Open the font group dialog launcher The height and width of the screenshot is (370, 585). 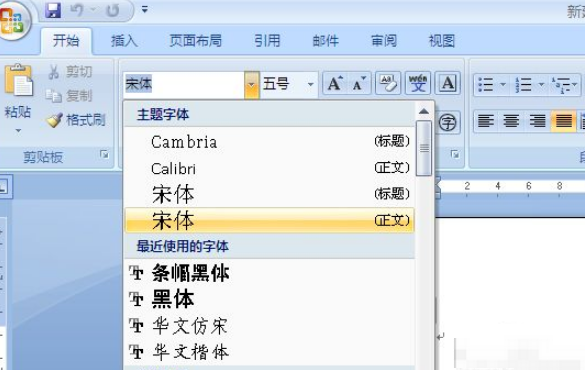coord(455,154)
